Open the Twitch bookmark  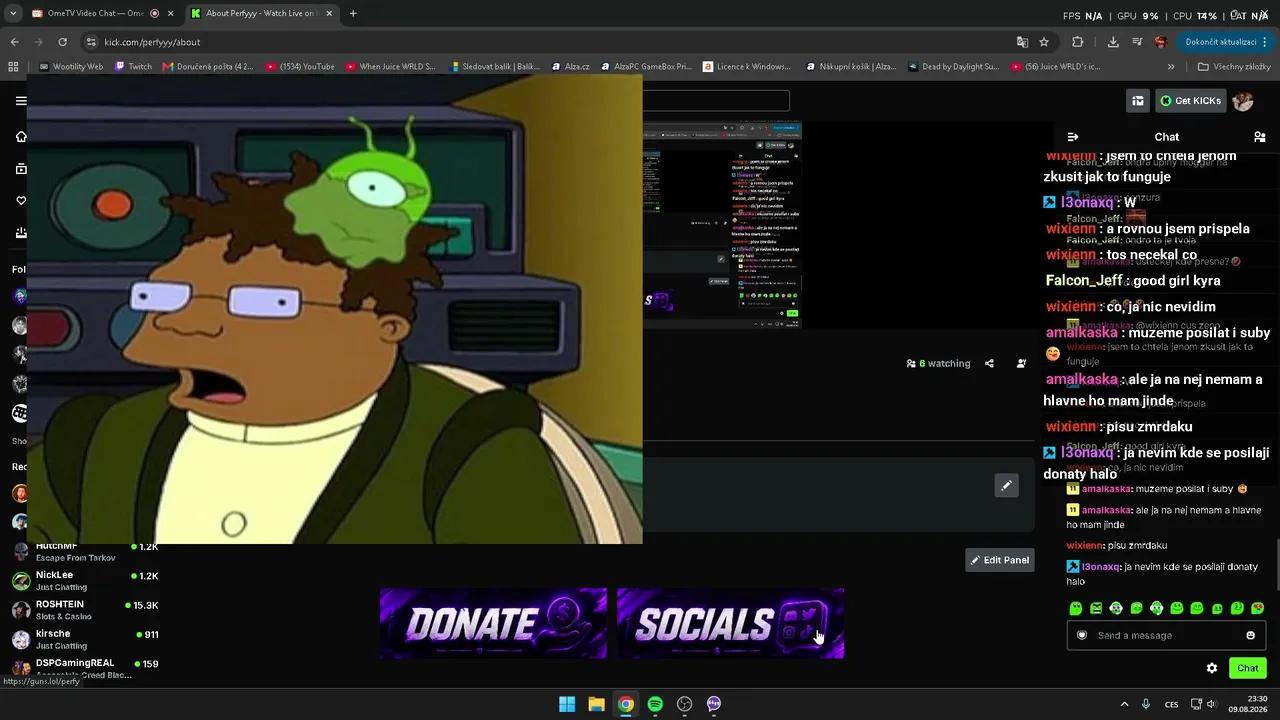134,67
